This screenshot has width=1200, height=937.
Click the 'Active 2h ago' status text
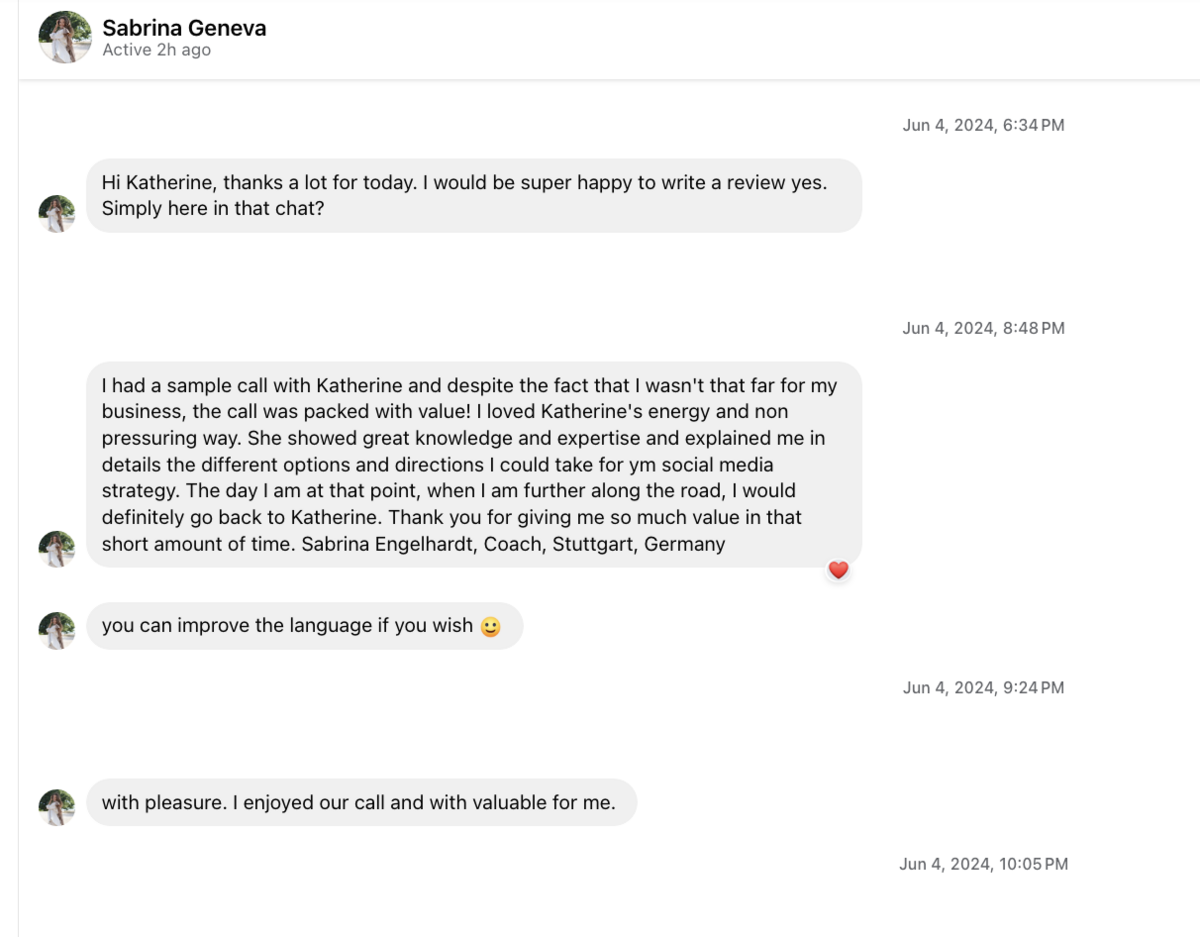click(156, 50)
